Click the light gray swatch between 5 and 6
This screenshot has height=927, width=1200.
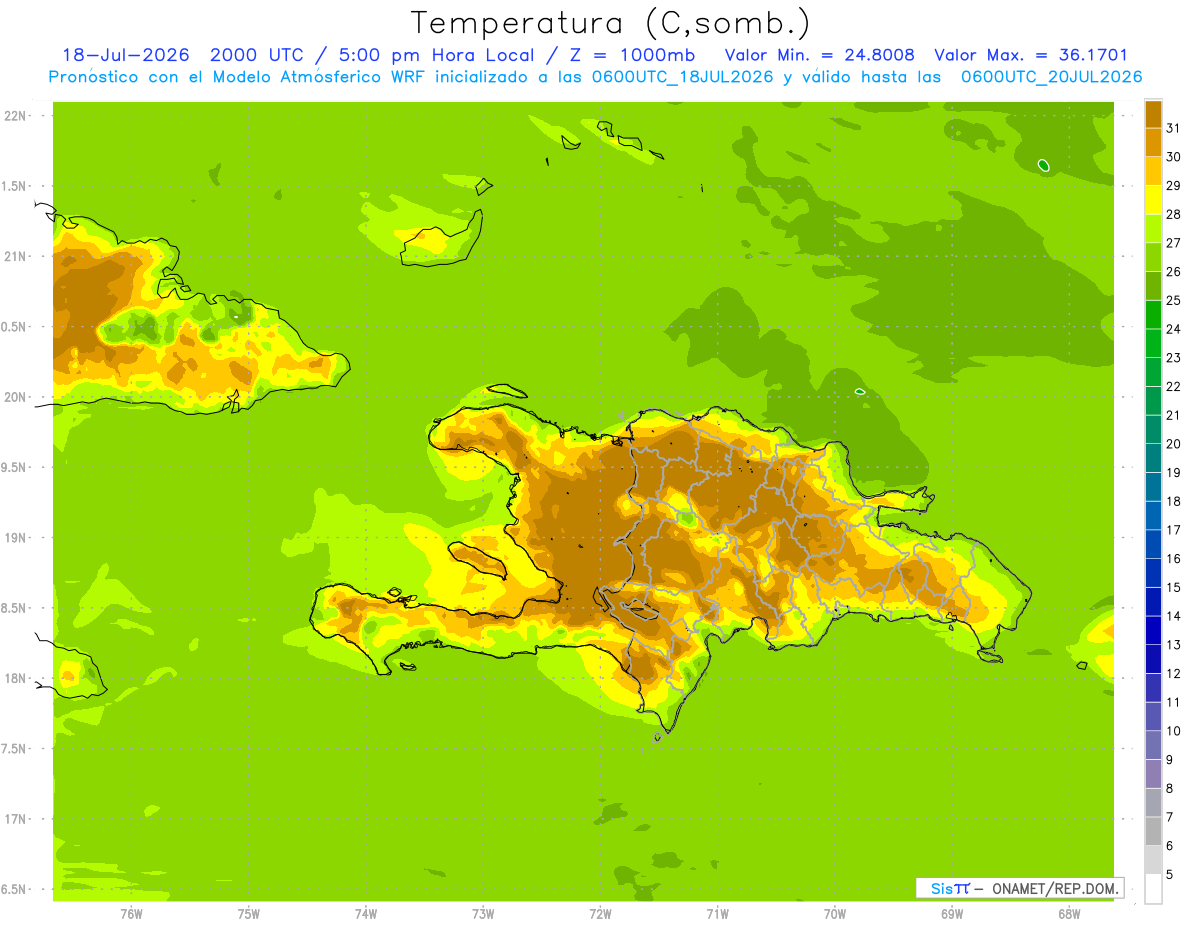[1153, 860]
